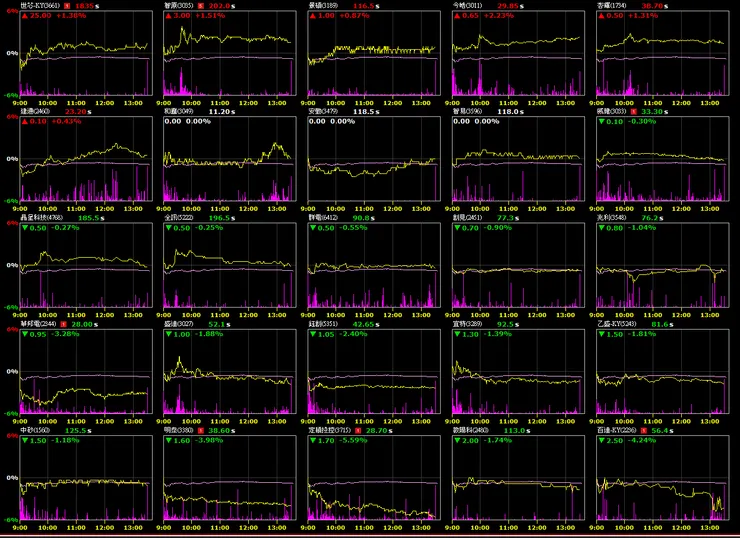Open the stock 5222 chart at 196.5
The height and width of the screenshot is (538, 740).
click(230, 265)
